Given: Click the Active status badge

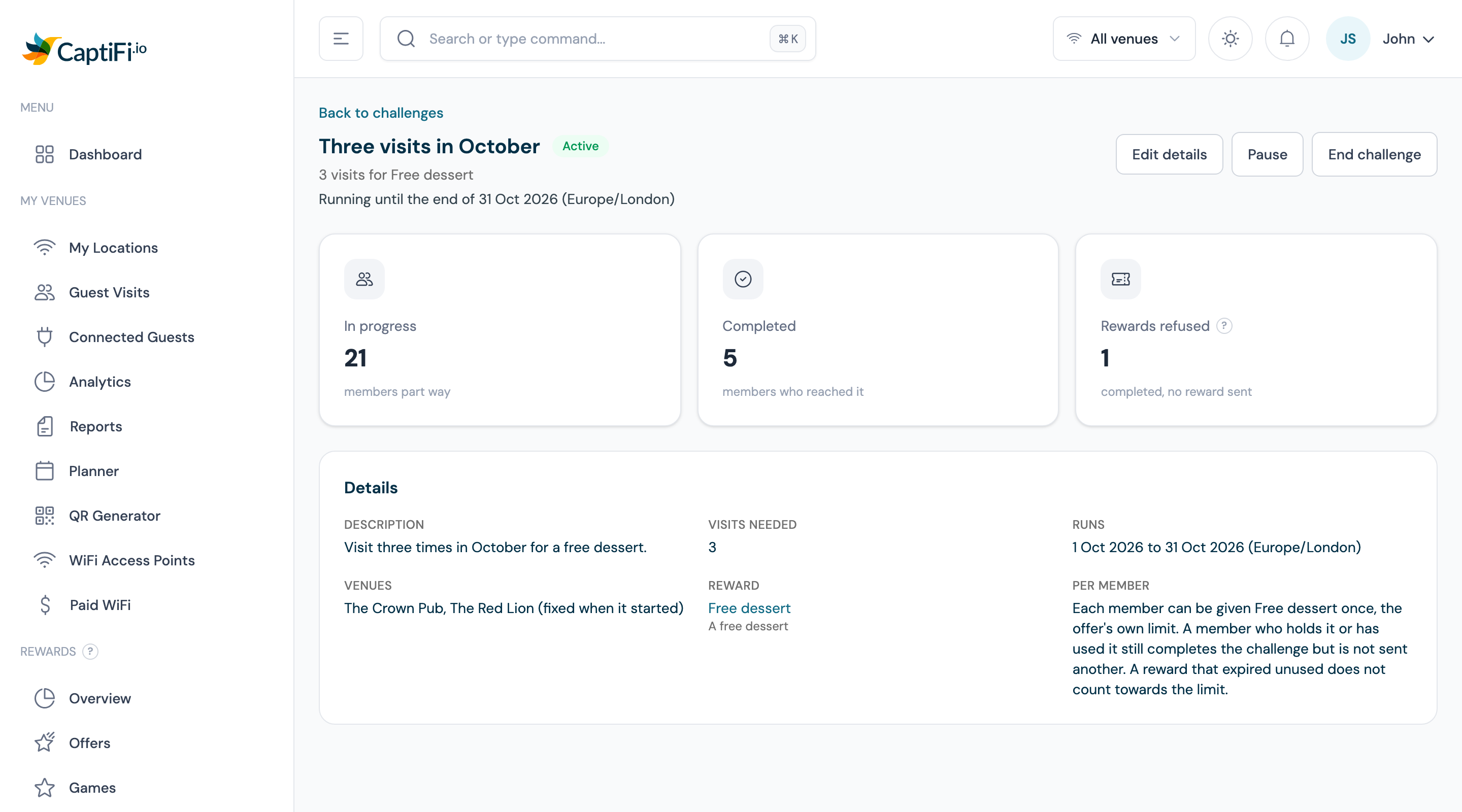Looking at the screenshot, I should [580, 146].
